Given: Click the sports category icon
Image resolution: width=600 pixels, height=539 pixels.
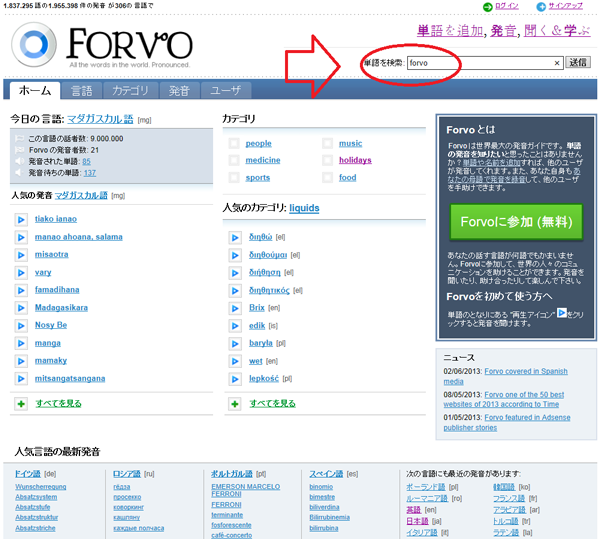Looking at the screenshot, I should tap(234, 177).
